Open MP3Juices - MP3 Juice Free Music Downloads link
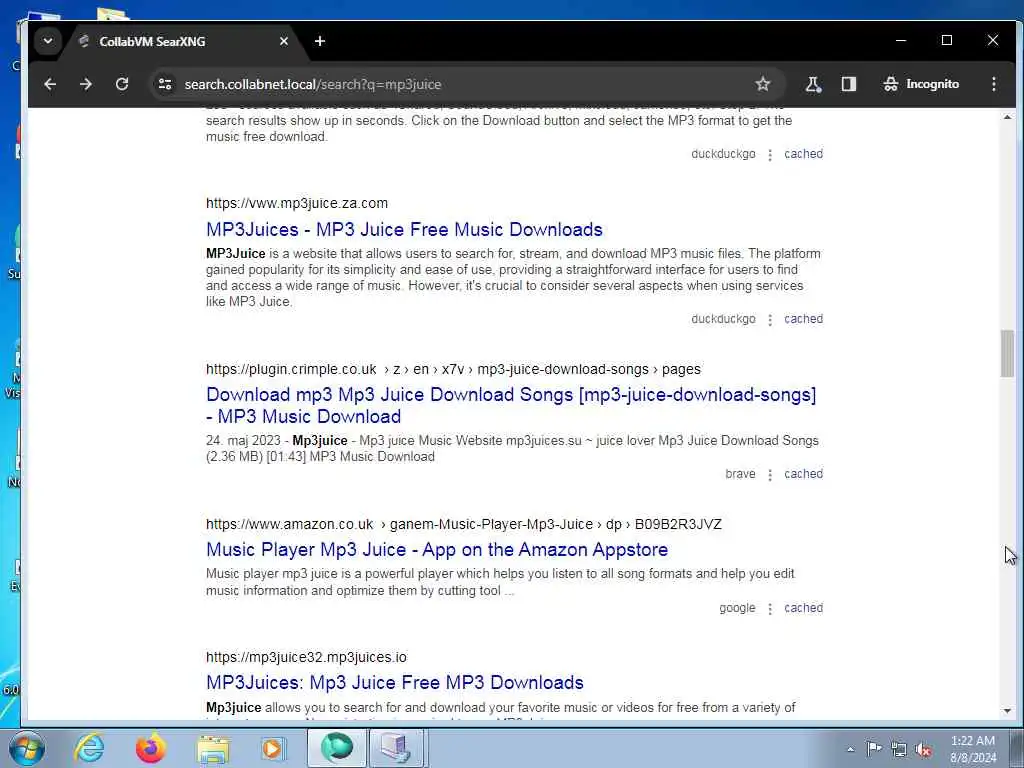The height and width of the screenshot is (768, 1024). click(404, 229)
